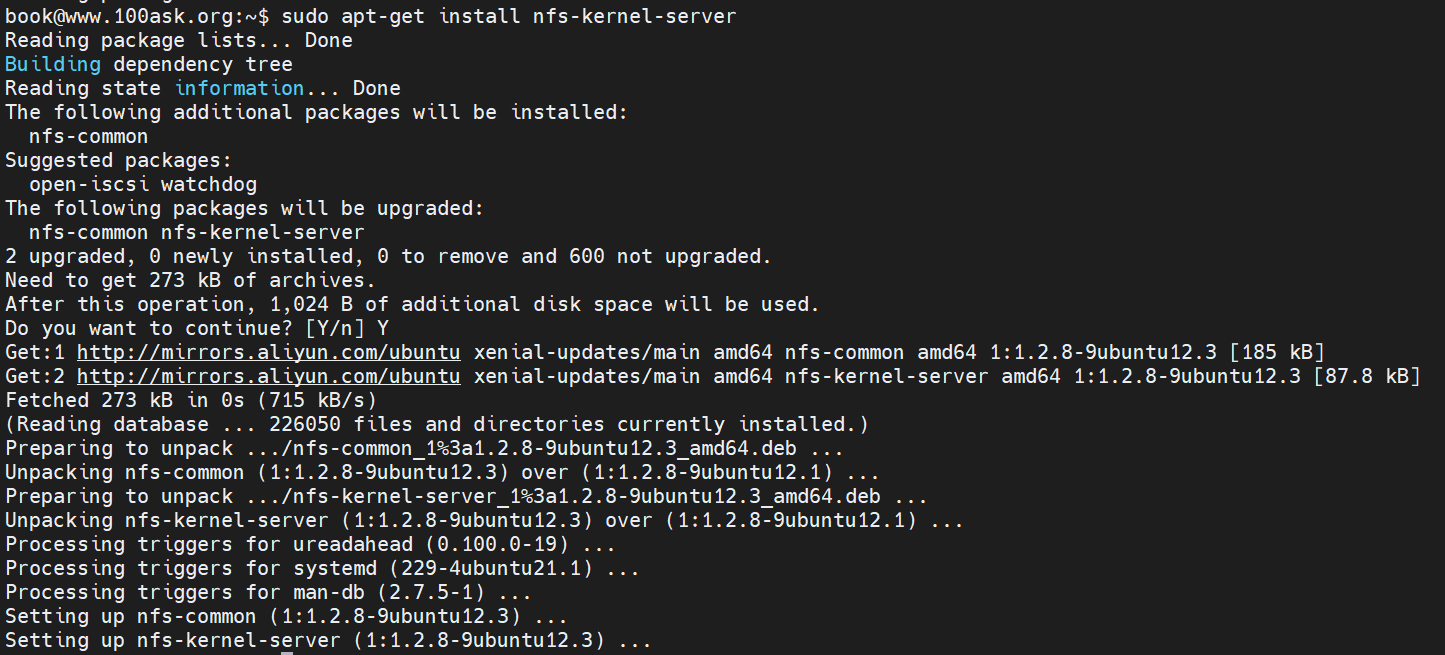Click the terminal cursor on the last line

tap(286, 653)
